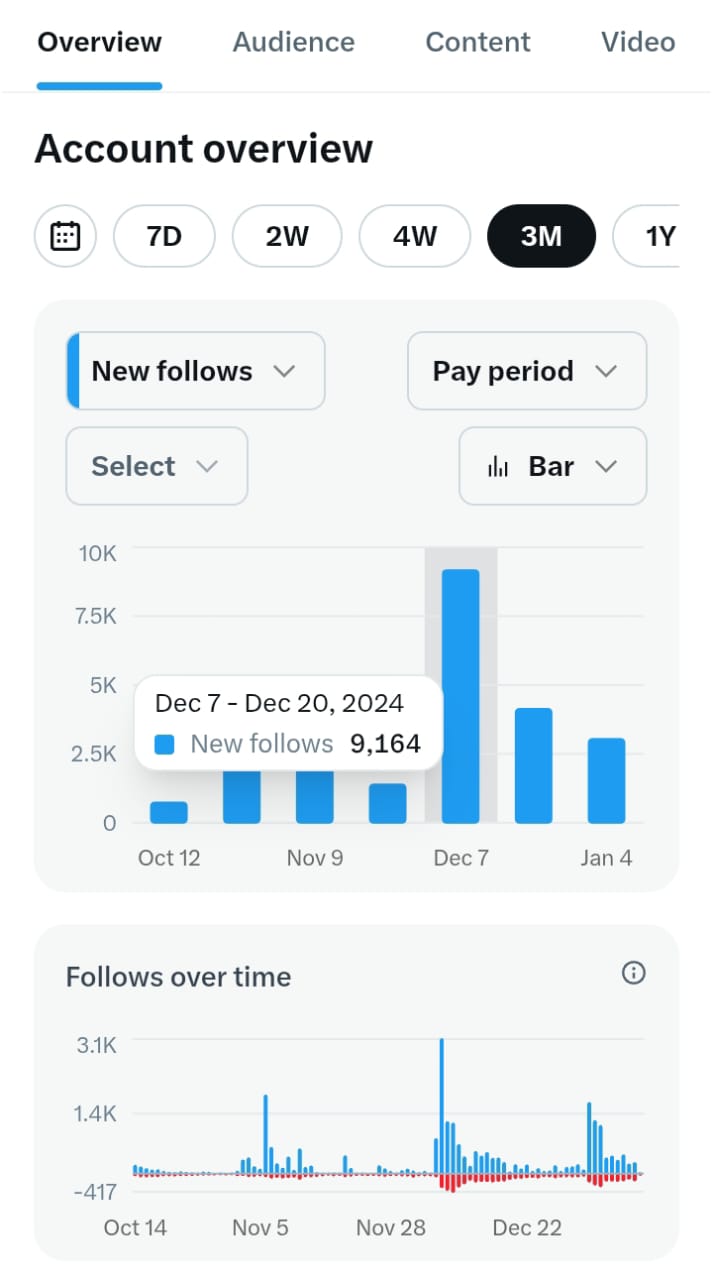Click the blue legend square in tooltip
The height and width of the screenshot is (1280, 713).
[x=166, y=744]
